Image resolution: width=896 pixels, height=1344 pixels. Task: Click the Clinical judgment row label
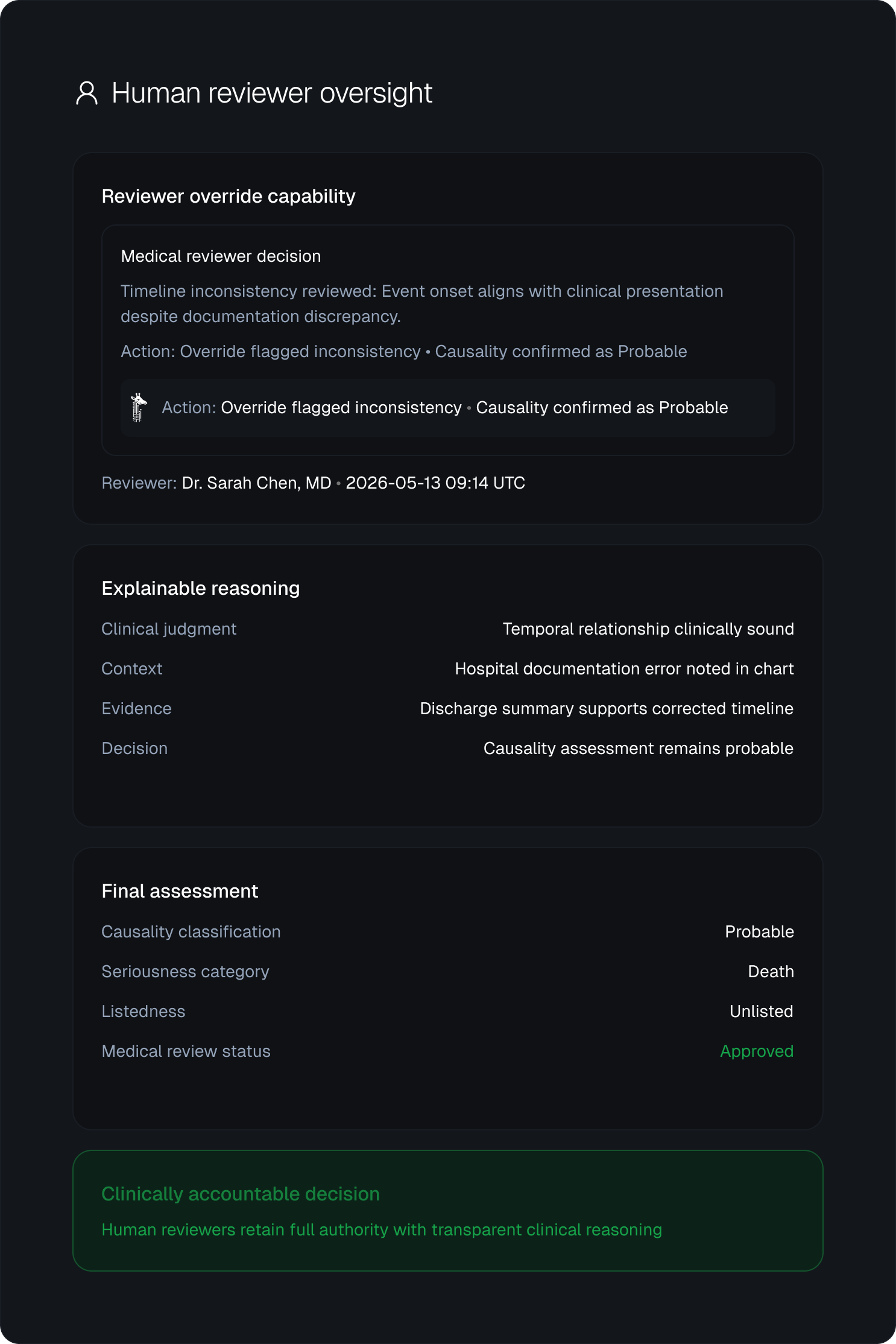169,629
